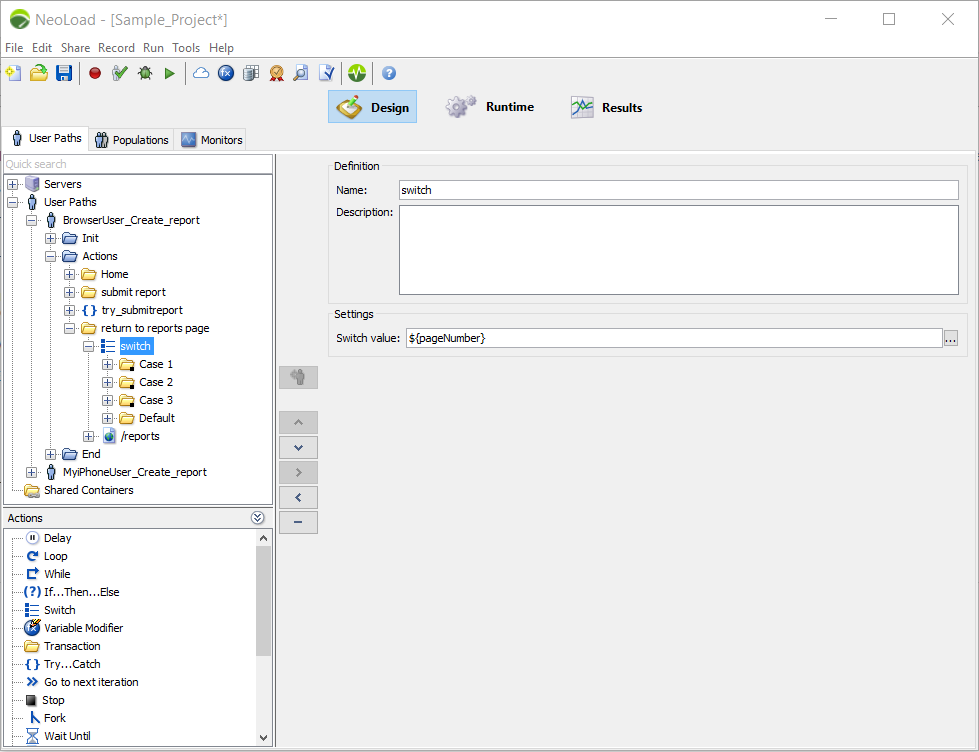Switch to the Runtime section

pos(490,107)
